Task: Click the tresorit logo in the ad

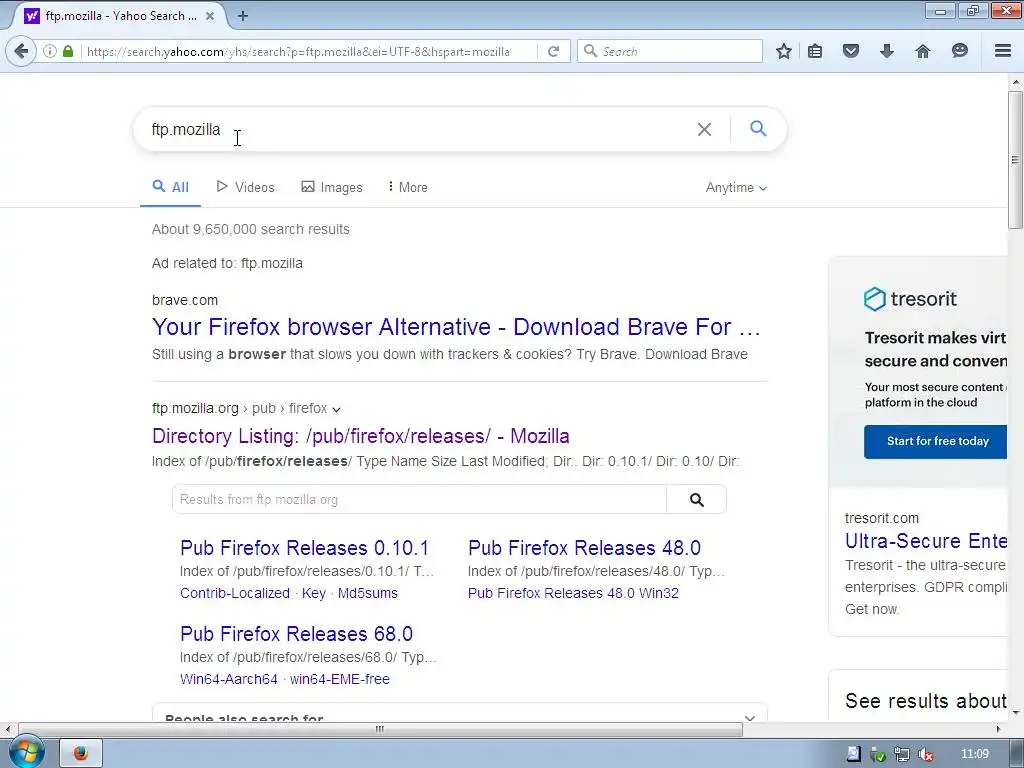Action: coord(910,299)
